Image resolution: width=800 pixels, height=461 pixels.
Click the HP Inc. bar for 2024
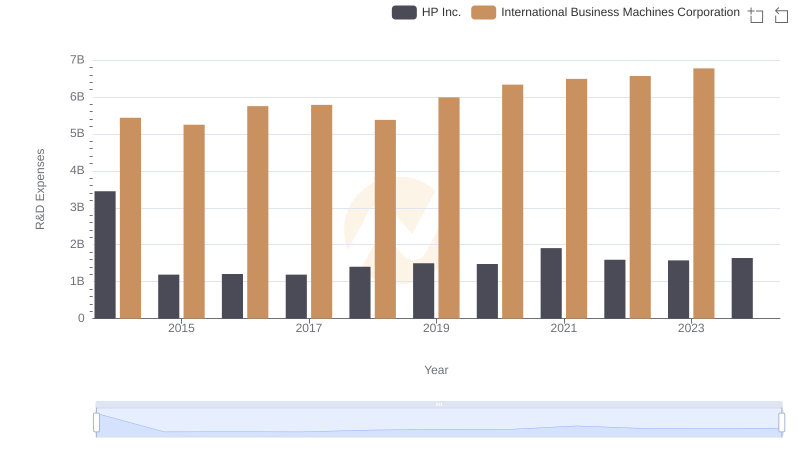742,288
